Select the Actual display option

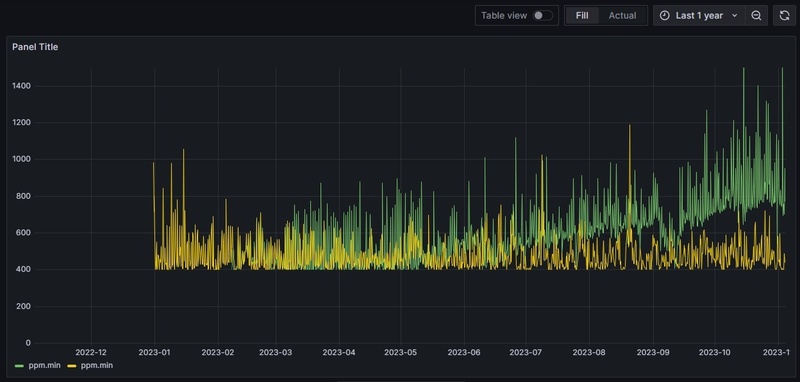click(x=622, y=15)
